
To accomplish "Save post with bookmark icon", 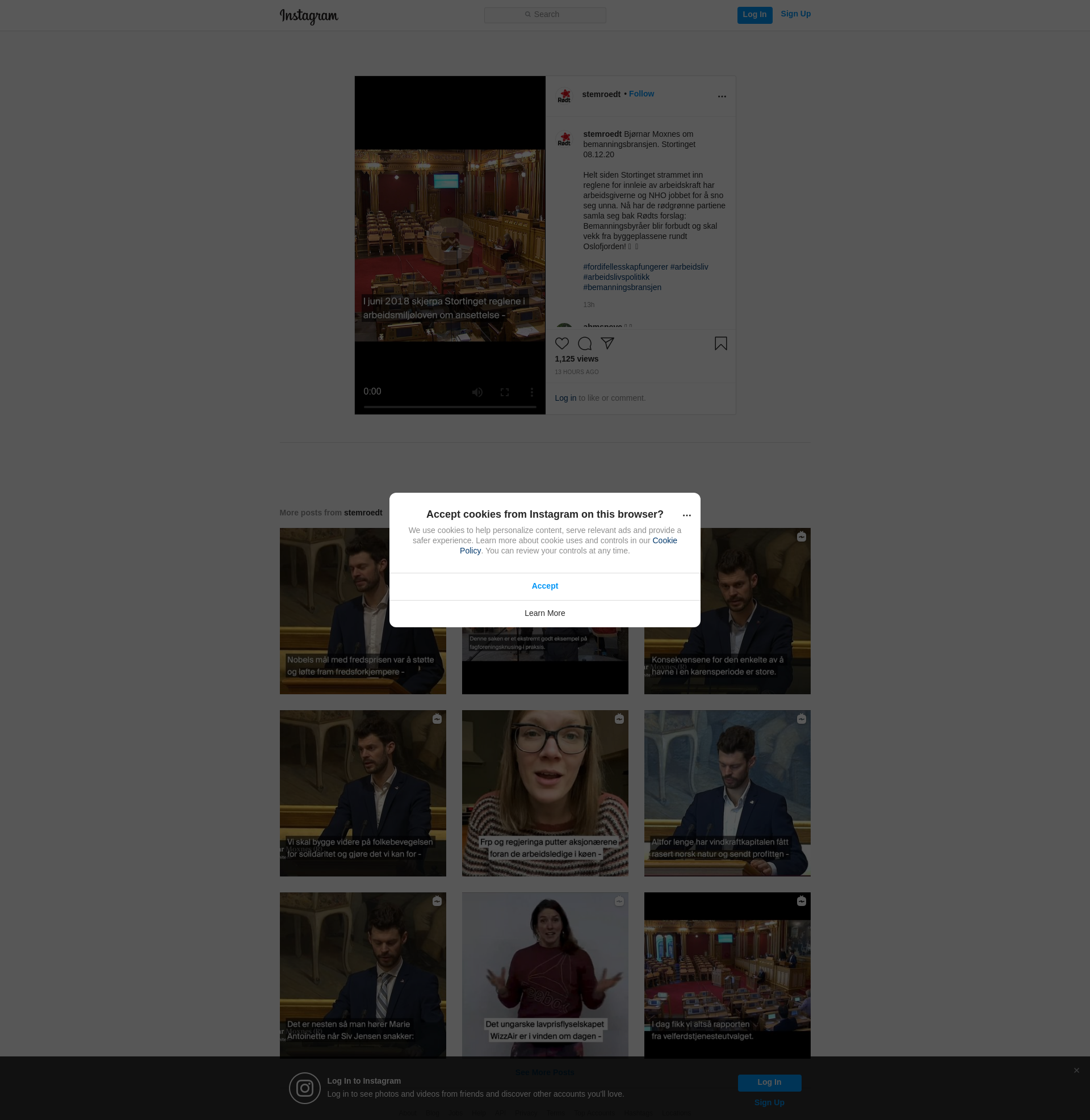I will pos(721,343).
